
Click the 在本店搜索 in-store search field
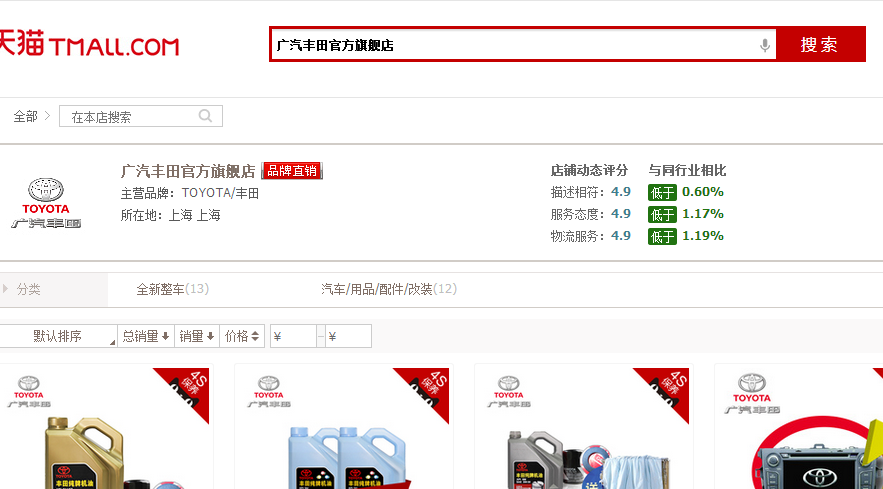coord(141,116)
